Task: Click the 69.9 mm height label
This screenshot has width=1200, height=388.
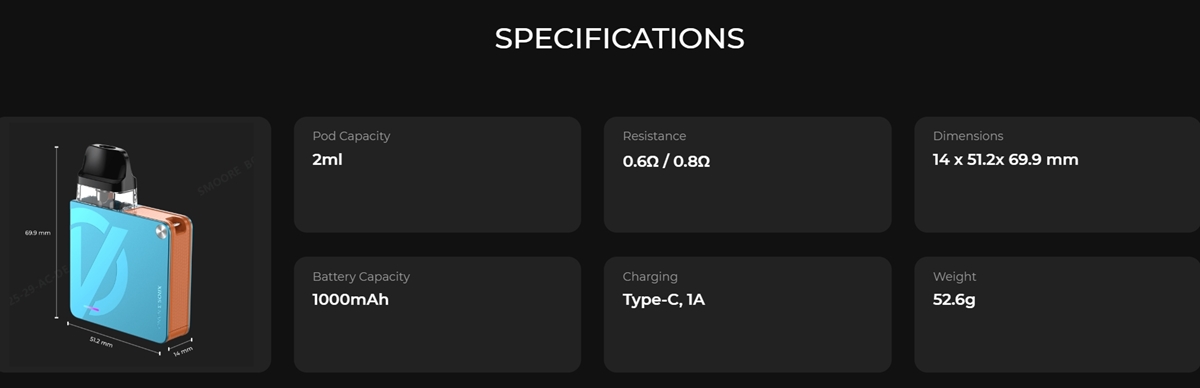Action: [37, 233]
